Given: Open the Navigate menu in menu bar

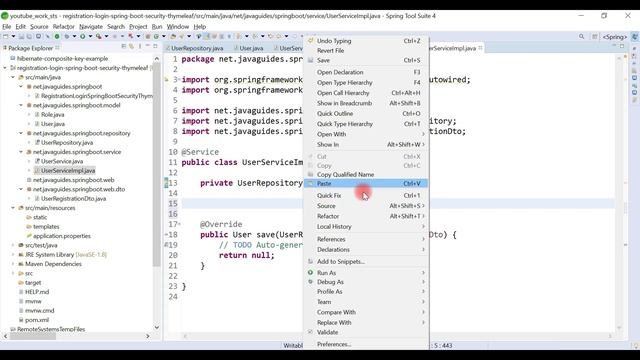Looking at the screenshot, I should click(x=91, y=27).
